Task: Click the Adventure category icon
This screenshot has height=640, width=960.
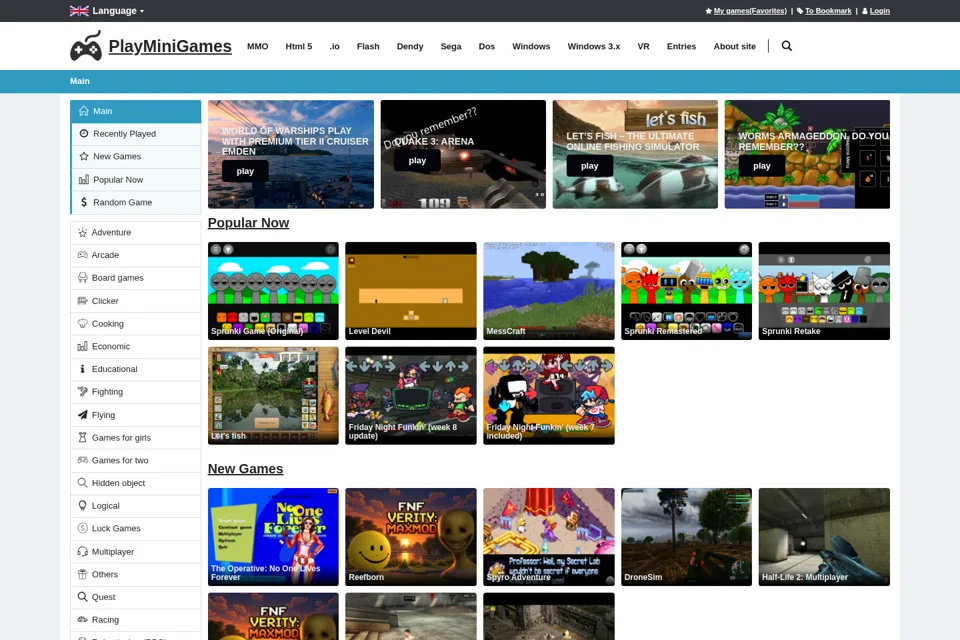Action: 83,232
